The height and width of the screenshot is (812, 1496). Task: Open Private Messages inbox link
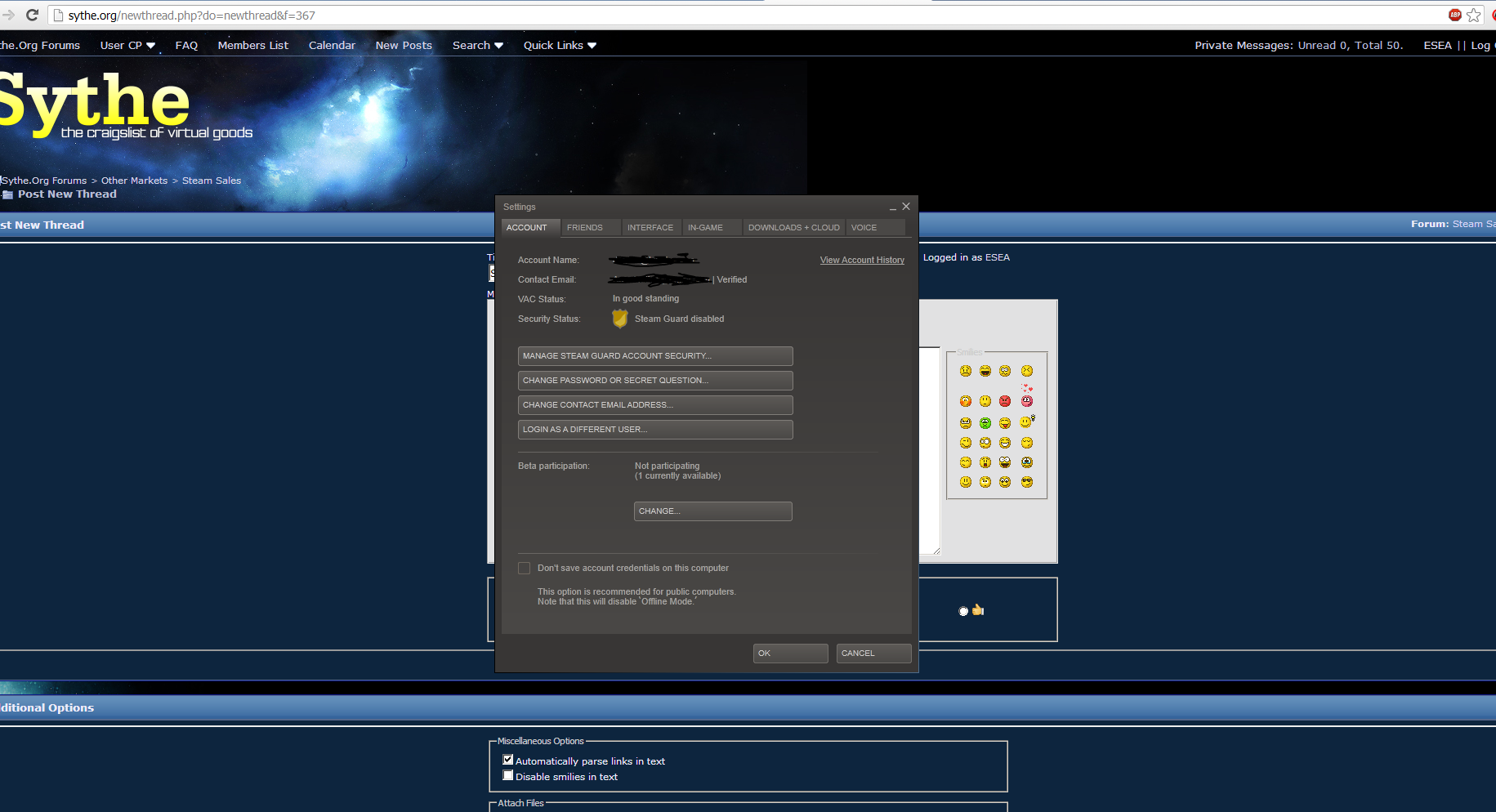1243,45
